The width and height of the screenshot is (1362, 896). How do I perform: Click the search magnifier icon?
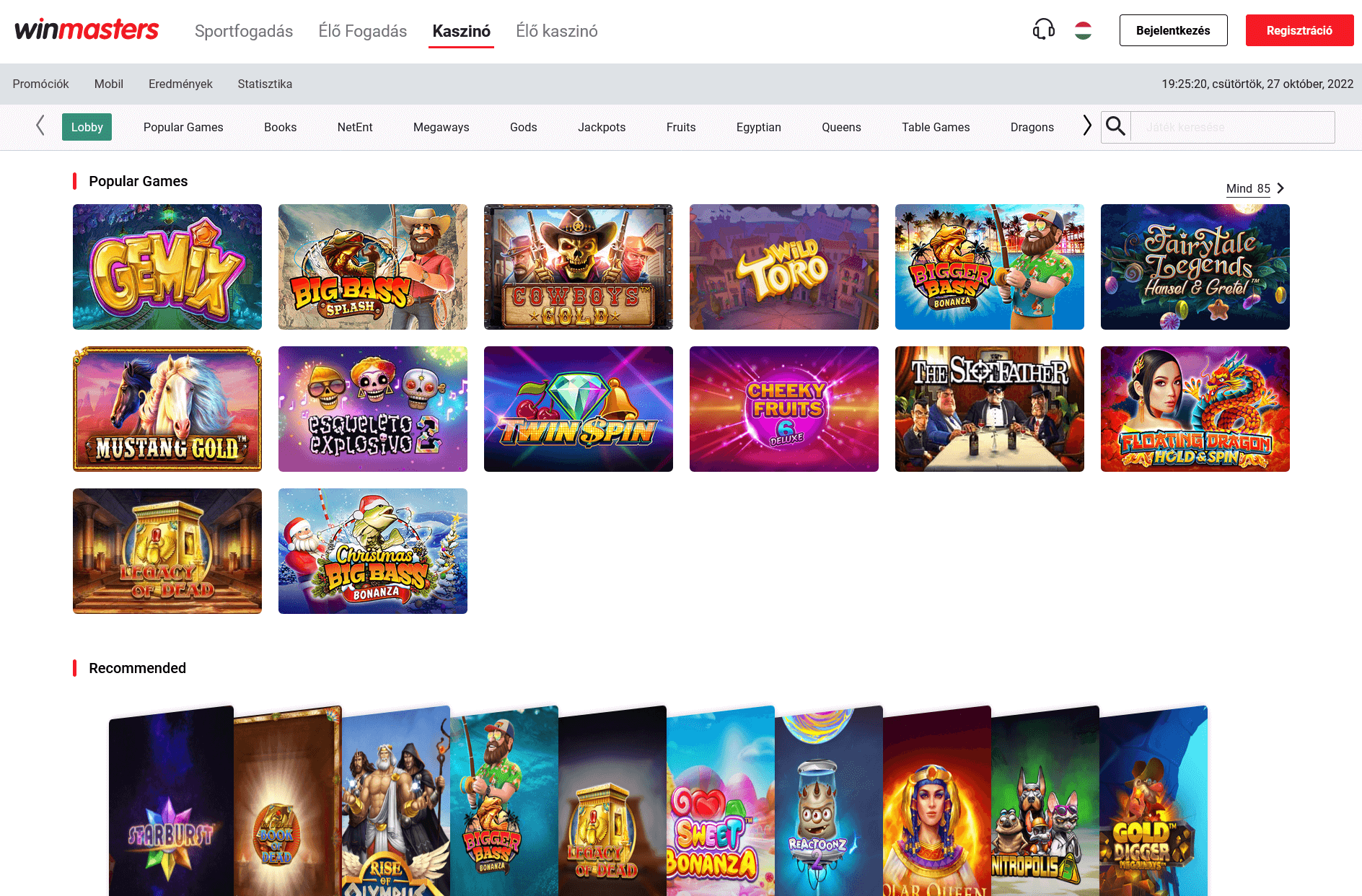1115,126
